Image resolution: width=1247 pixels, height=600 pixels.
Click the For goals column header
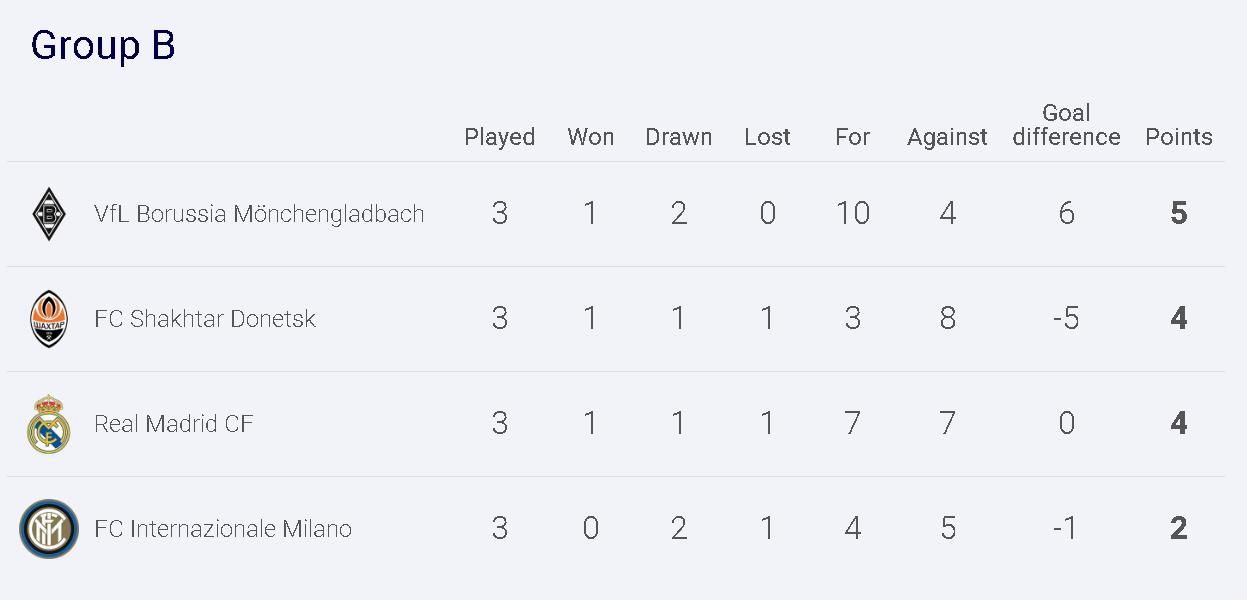pyautogui.click(x=852, y=137)
